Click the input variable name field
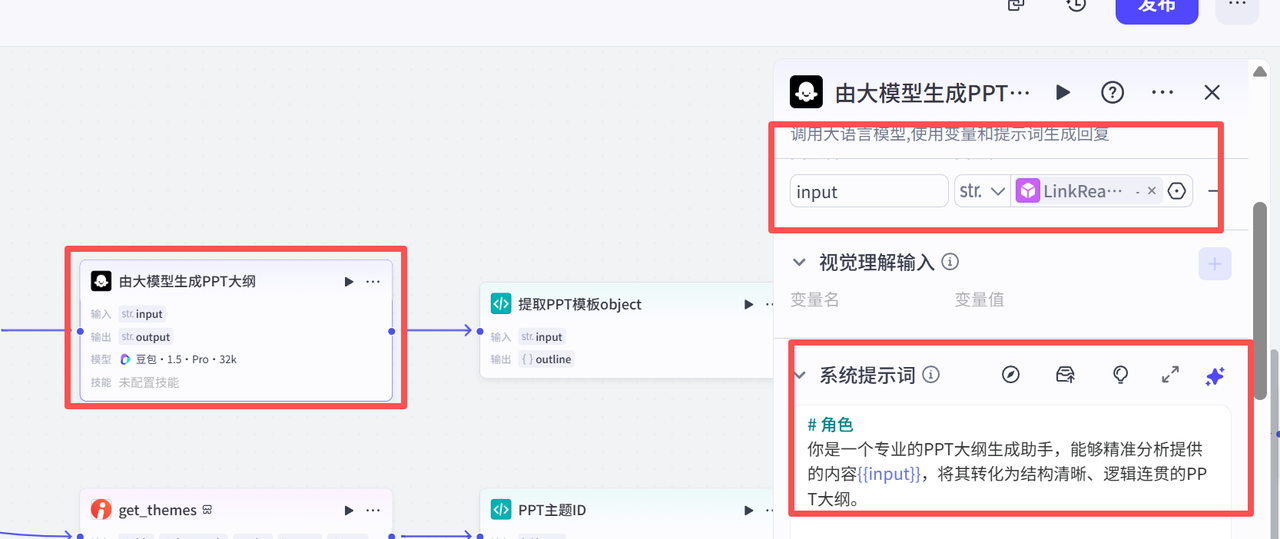Screen dimensions: 1280x539 tap(869, 191)
